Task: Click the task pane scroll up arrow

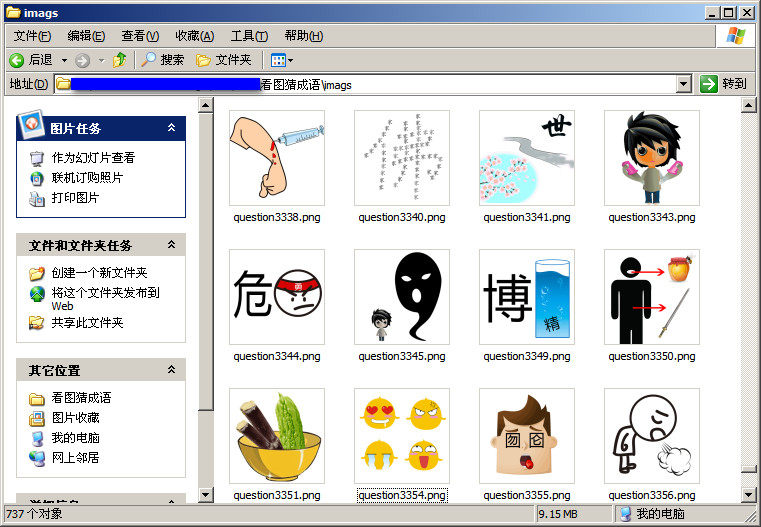Action: [206, 105]
